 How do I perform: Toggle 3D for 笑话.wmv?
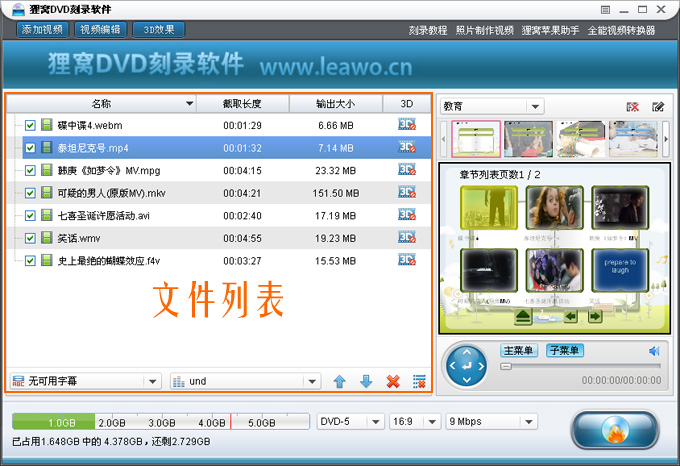point(407,238)
